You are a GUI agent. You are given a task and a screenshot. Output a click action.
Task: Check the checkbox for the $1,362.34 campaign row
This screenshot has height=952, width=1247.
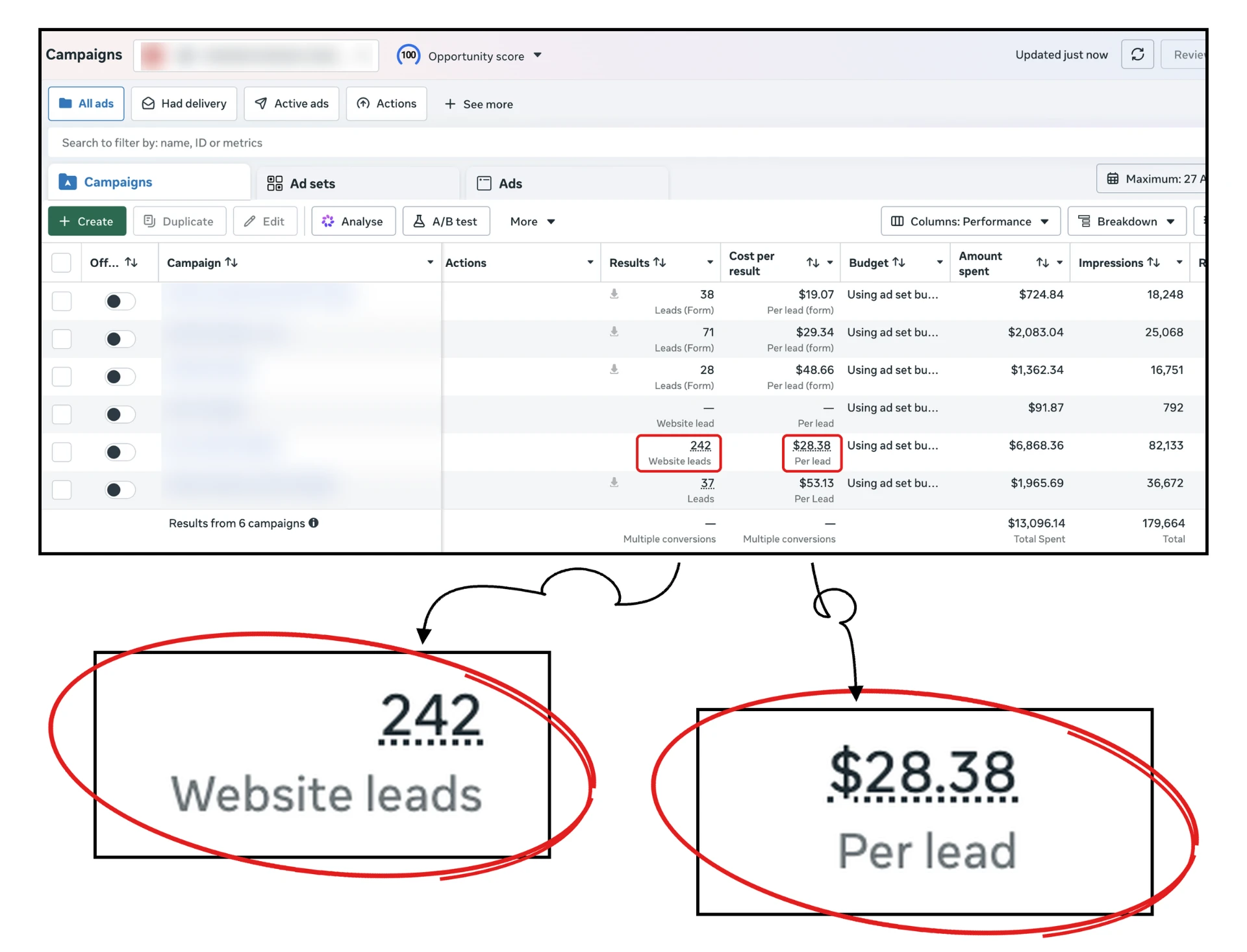(61, 377)
